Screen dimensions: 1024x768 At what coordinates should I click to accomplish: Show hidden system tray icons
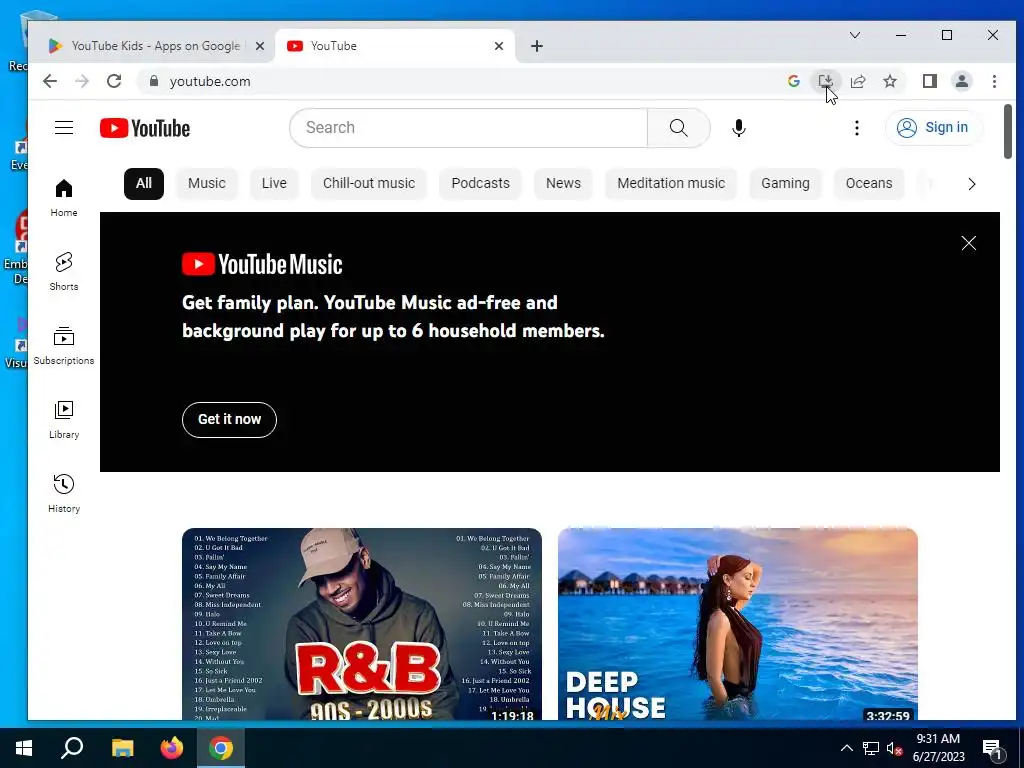(x=846, y=748)
